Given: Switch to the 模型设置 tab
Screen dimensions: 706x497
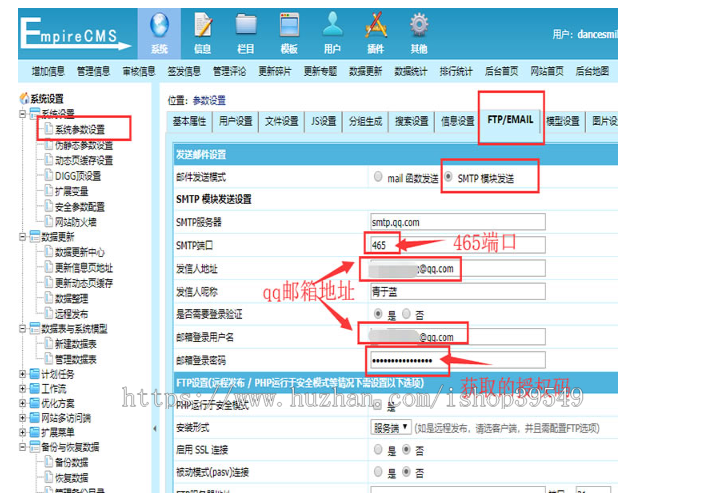Looking at the screenshot, I should 563,122.
